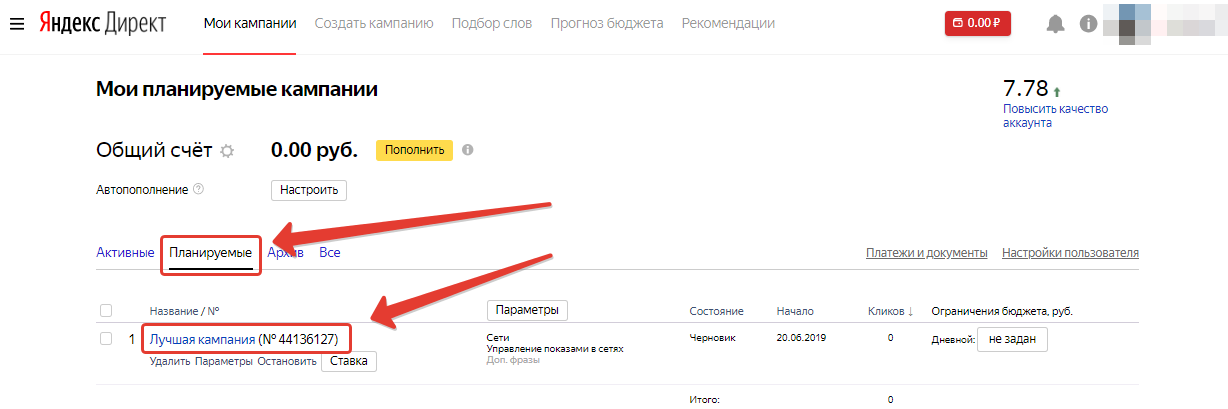
Task: Go to Создать кампанию
Action: click(x=374, y=23)
